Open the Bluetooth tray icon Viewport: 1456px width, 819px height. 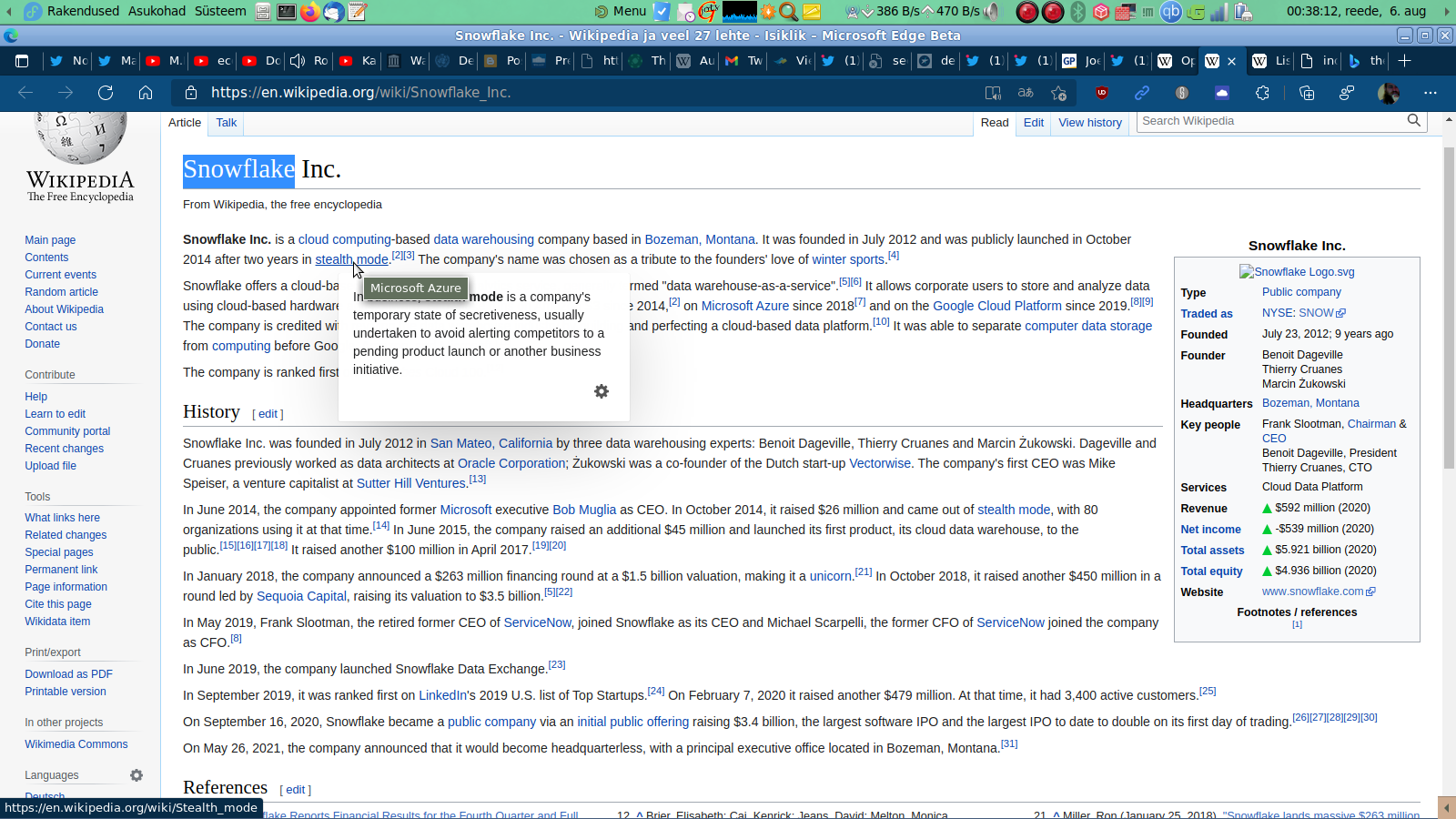coord(1078,12)
